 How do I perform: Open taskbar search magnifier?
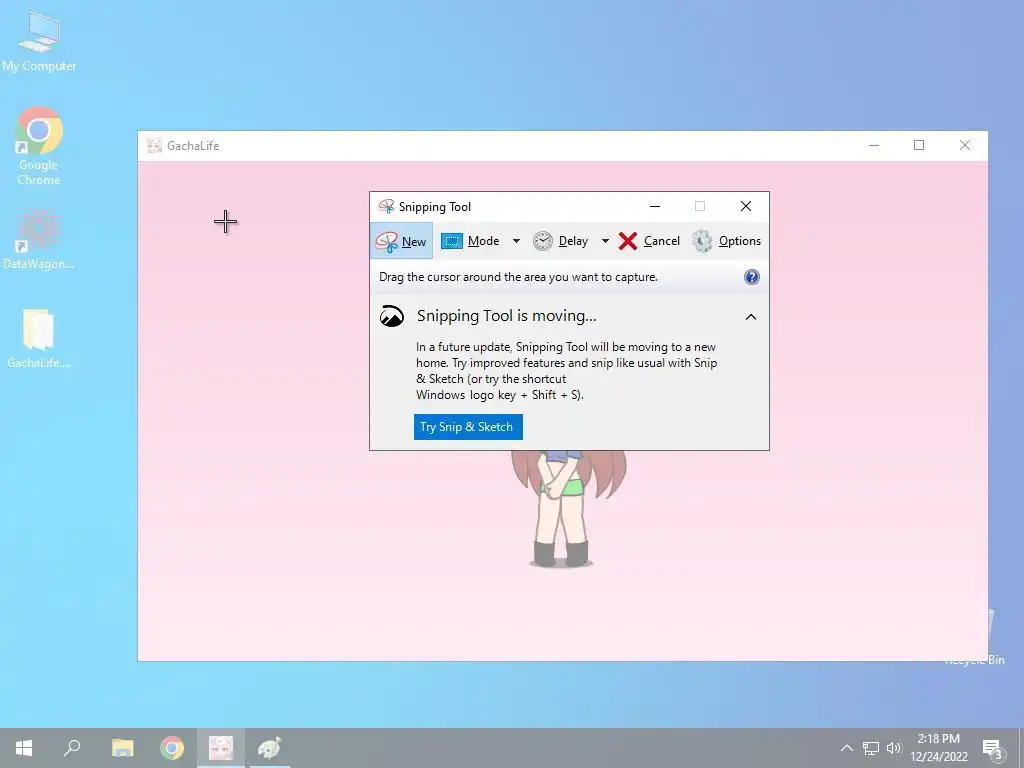tap(72, 748)
